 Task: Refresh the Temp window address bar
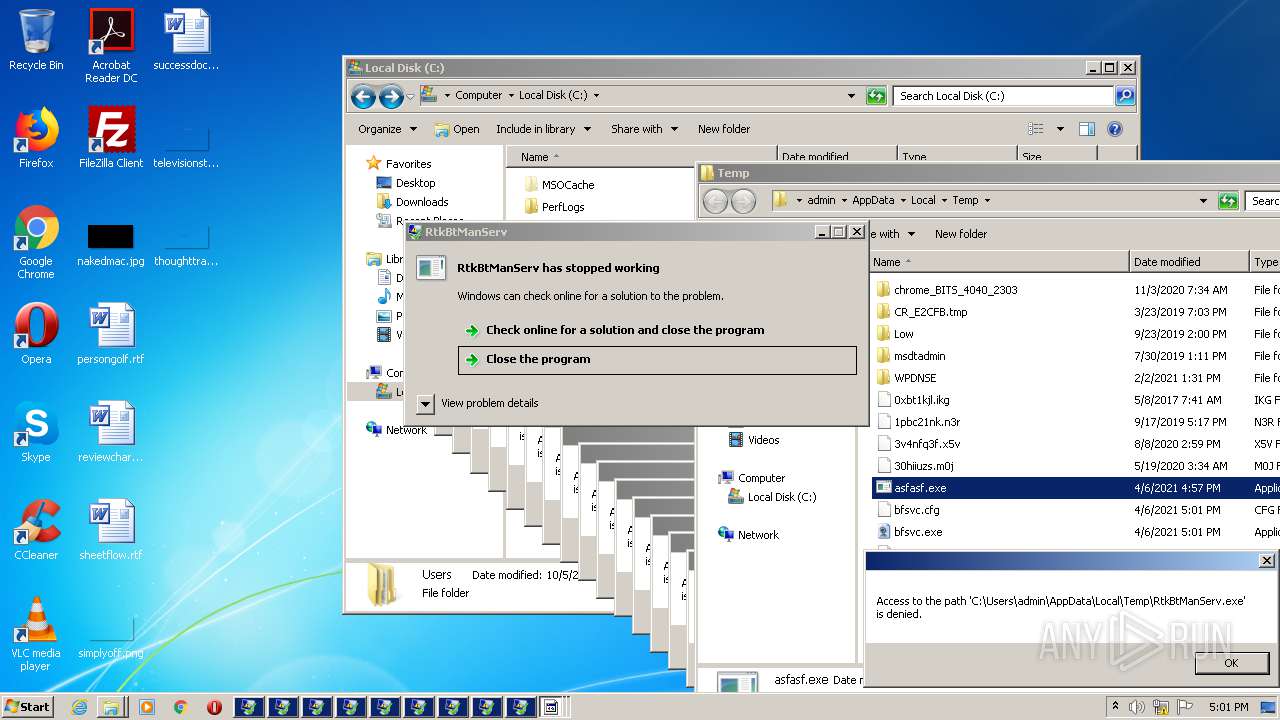tap(1228, 201)
